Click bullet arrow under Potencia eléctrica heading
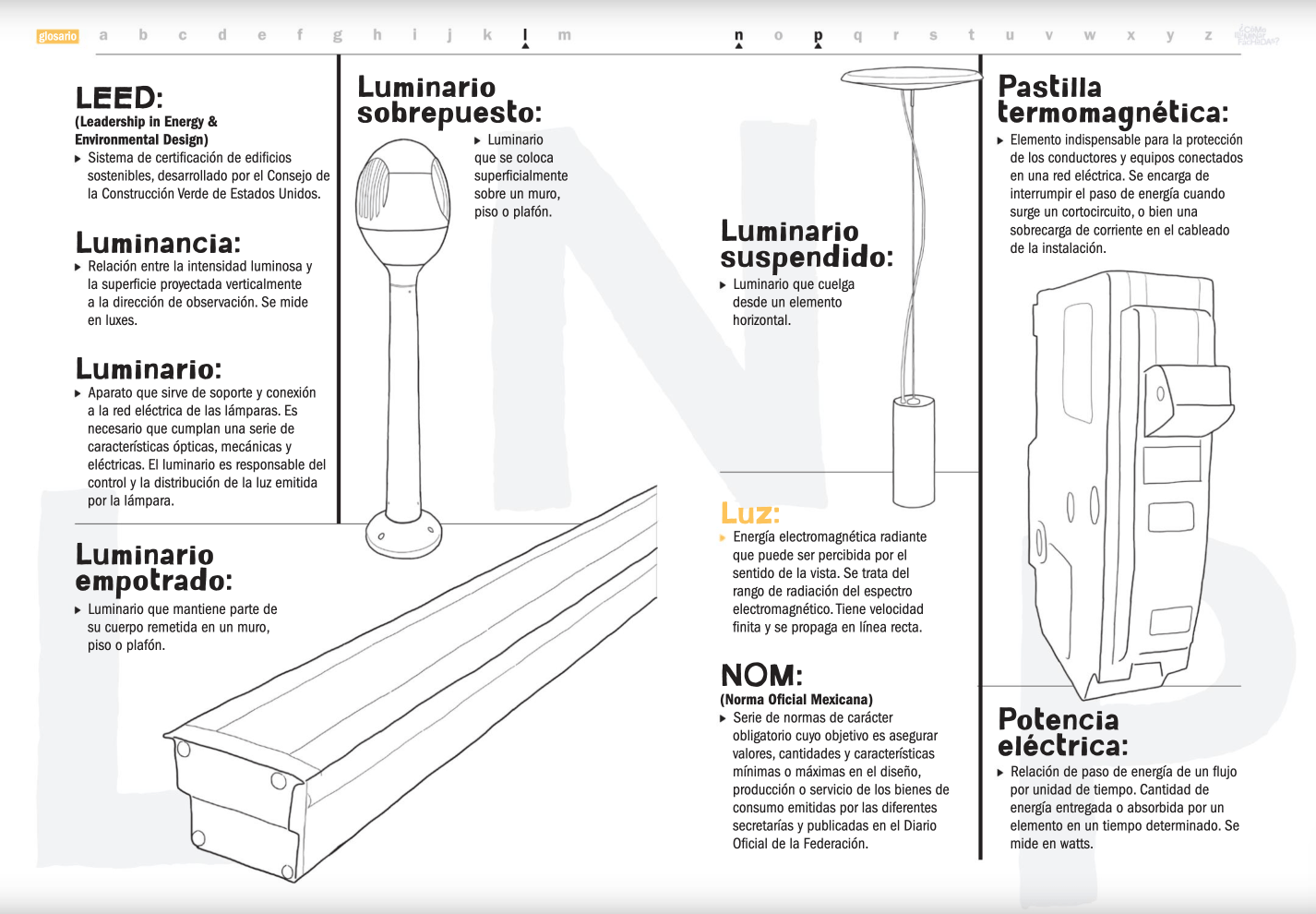Image resolution: width=1316 pixels, height=914 pixels. [x=1001, y=772]
